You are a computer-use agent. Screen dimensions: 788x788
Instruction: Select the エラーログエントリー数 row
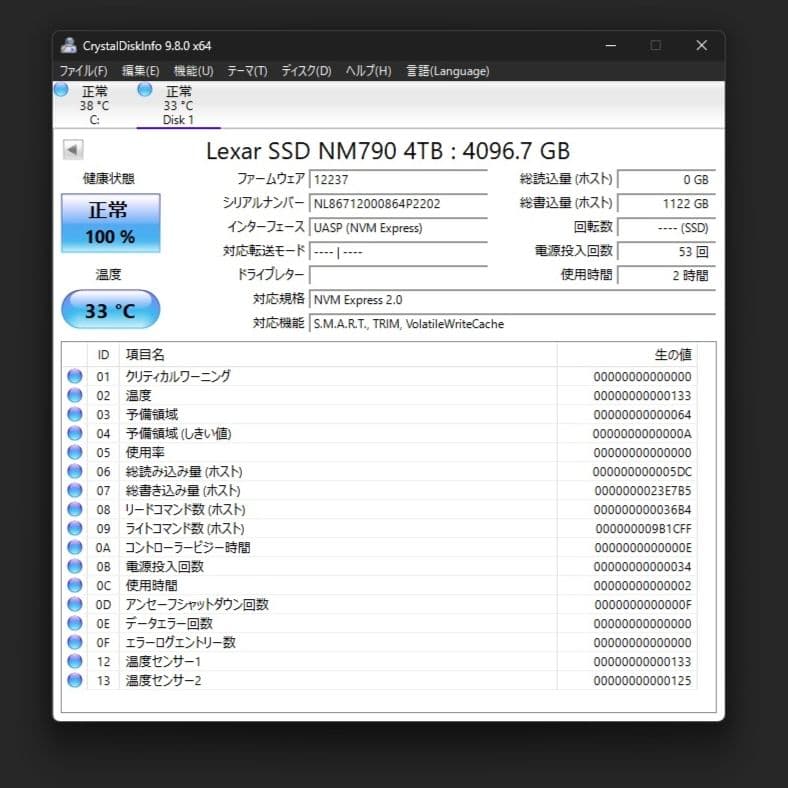[x=379, y=642]
